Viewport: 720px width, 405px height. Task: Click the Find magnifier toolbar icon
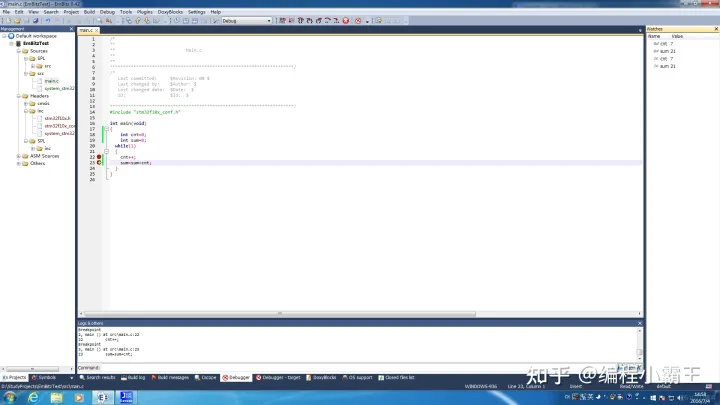coord(99,21)
